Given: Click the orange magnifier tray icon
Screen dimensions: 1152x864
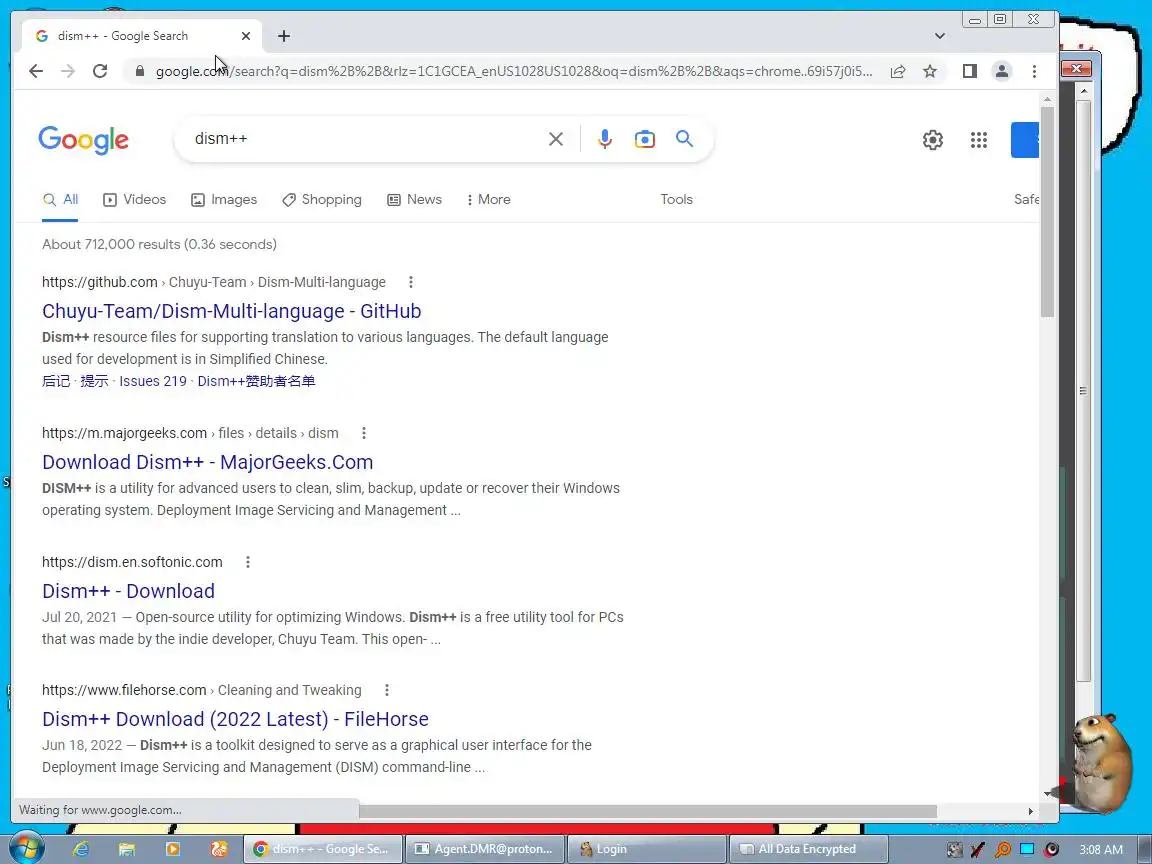Looking at the screenshot, I should [1003, 850].
